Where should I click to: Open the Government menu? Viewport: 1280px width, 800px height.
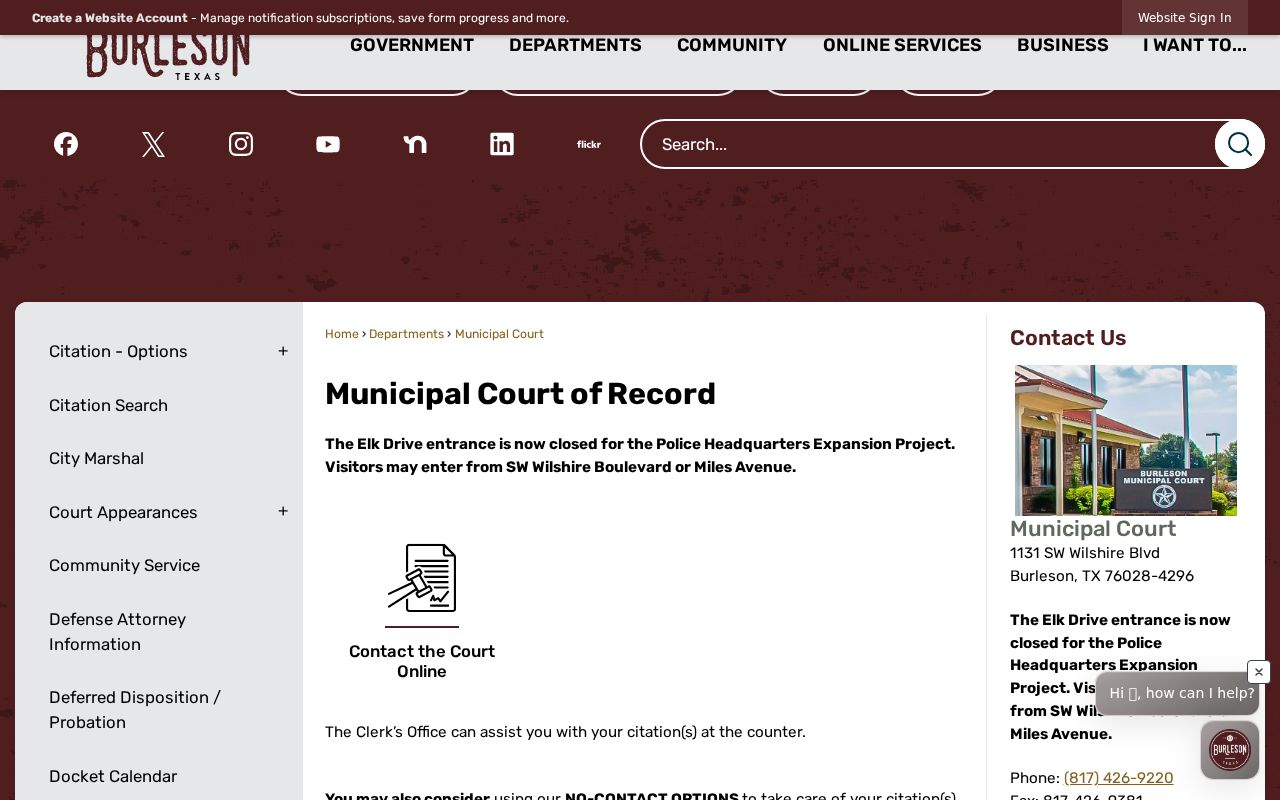[412, 45]
